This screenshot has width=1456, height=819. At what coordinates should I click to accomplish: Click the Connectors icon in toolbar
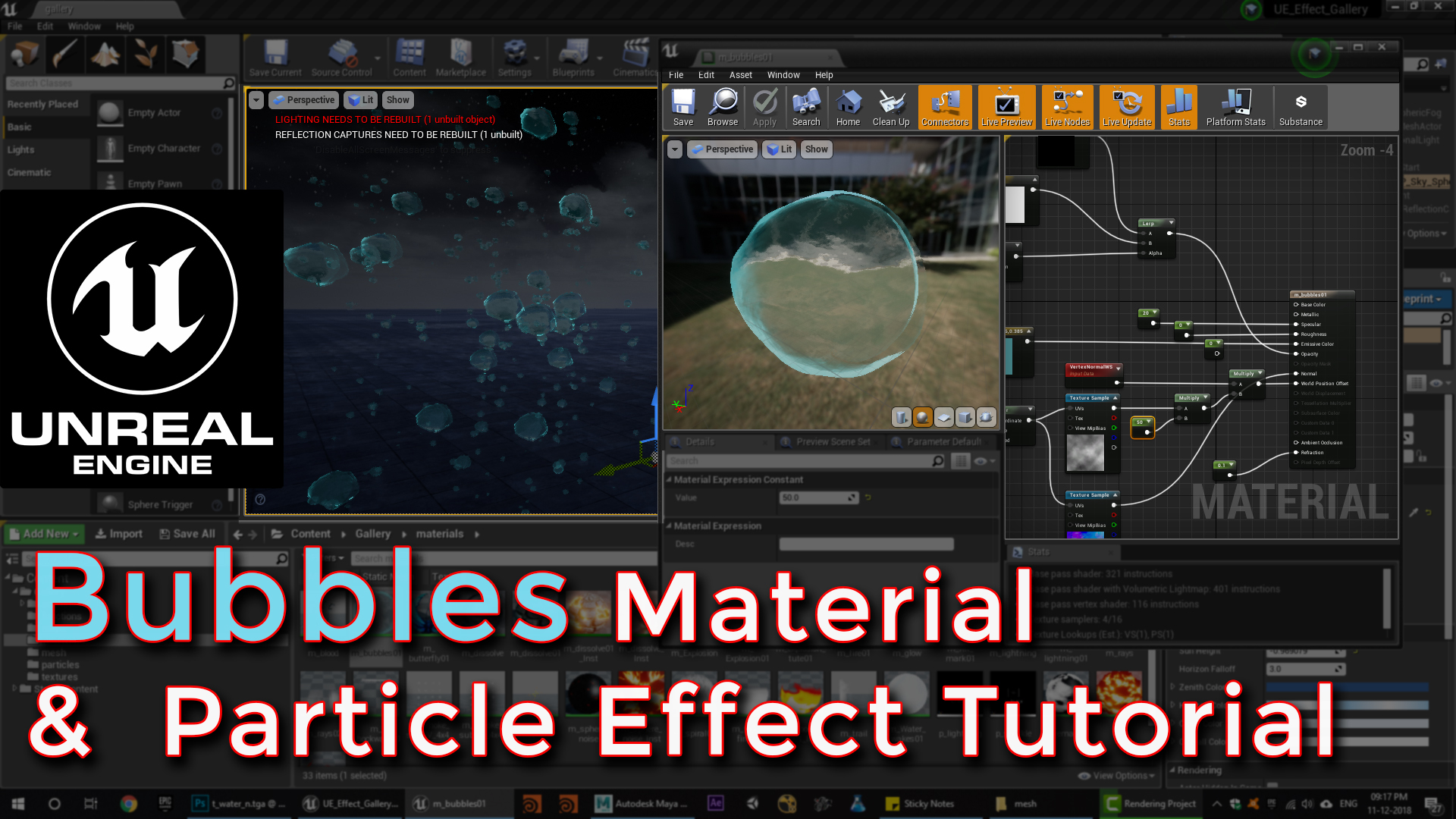tap(944, 107)
